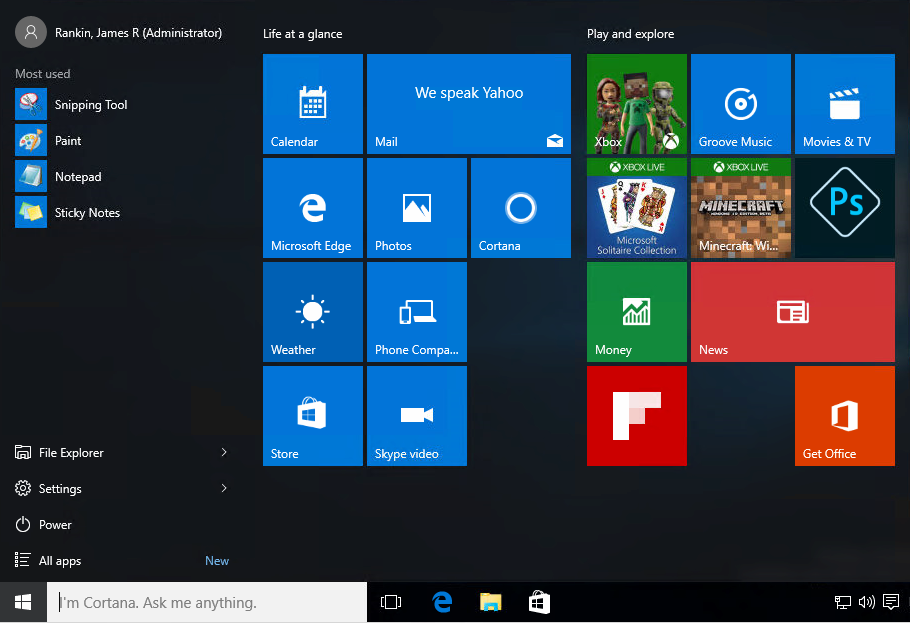The width and height of the screenshot is (910, 623).
Task: Launch the Skype video tile
Action: [417, 416]
